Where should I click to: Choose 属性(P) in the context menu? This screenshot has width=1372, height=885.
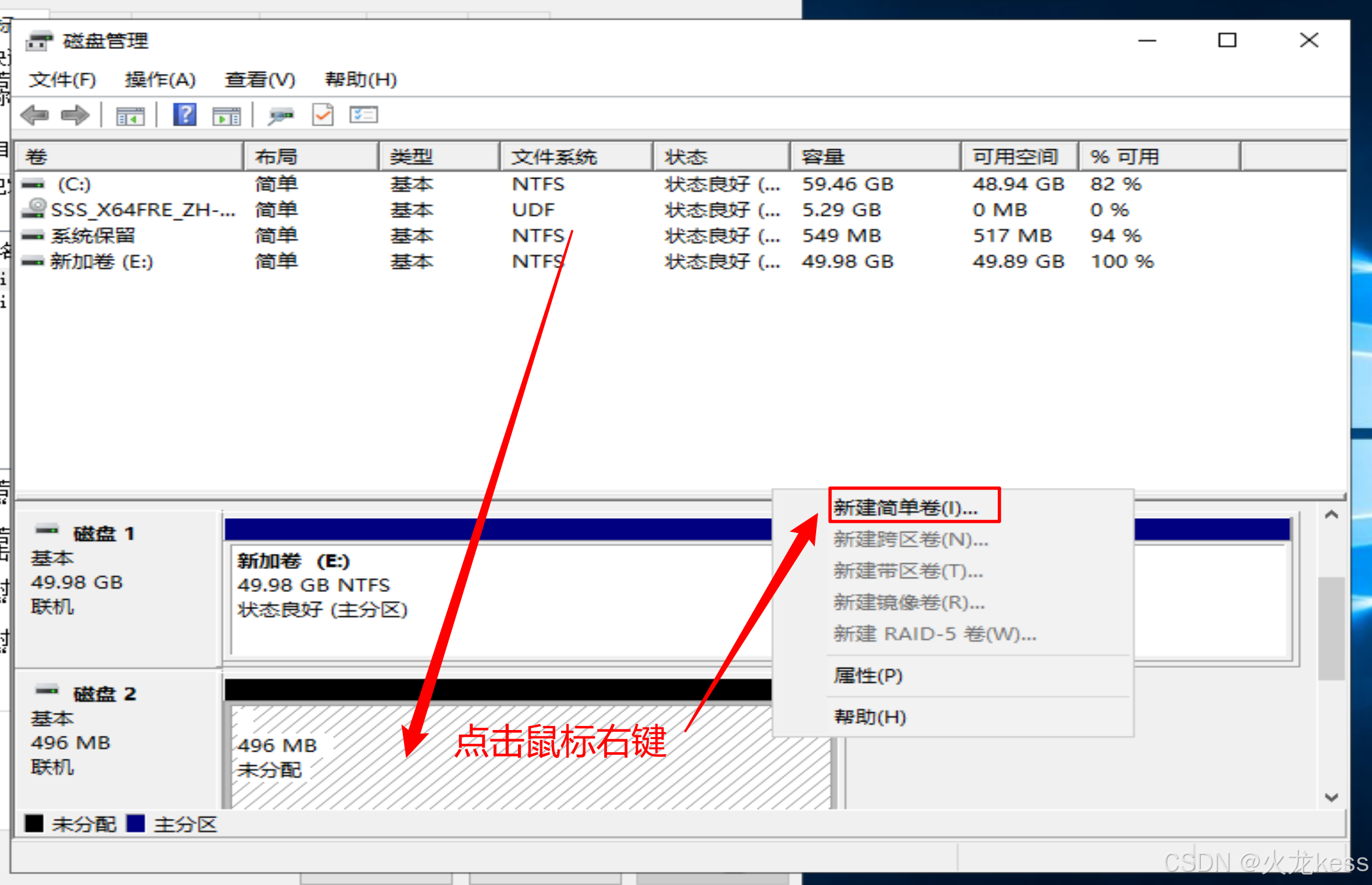(868, 675)
